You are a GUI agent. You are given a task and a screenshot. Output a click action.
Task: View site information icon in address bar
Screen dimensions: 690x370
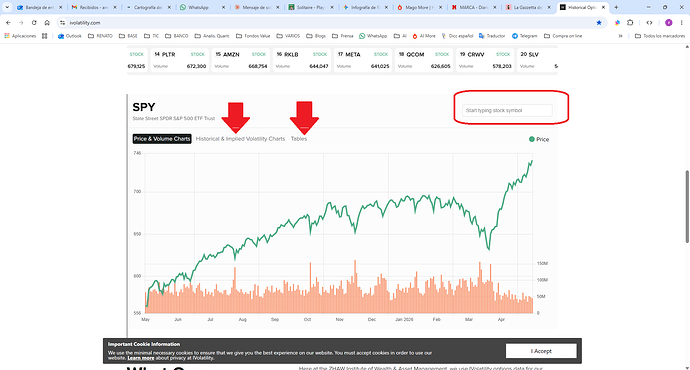(x=62, y=22)
